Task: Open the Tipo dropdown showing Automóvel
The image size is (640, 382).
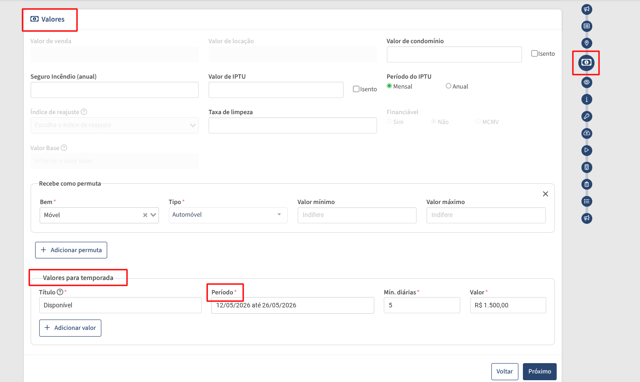Action: [228, 215]
